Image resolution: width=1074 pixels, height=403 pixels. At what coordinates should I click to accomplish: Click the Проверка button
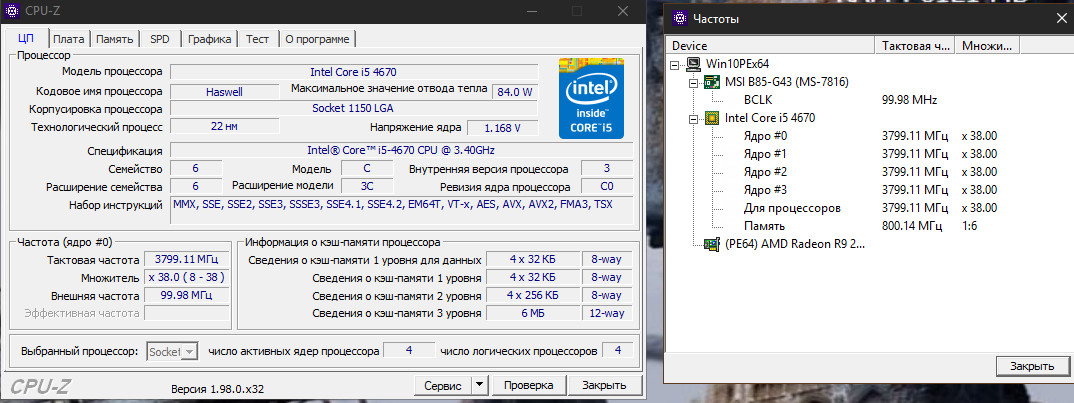[528, 385]
